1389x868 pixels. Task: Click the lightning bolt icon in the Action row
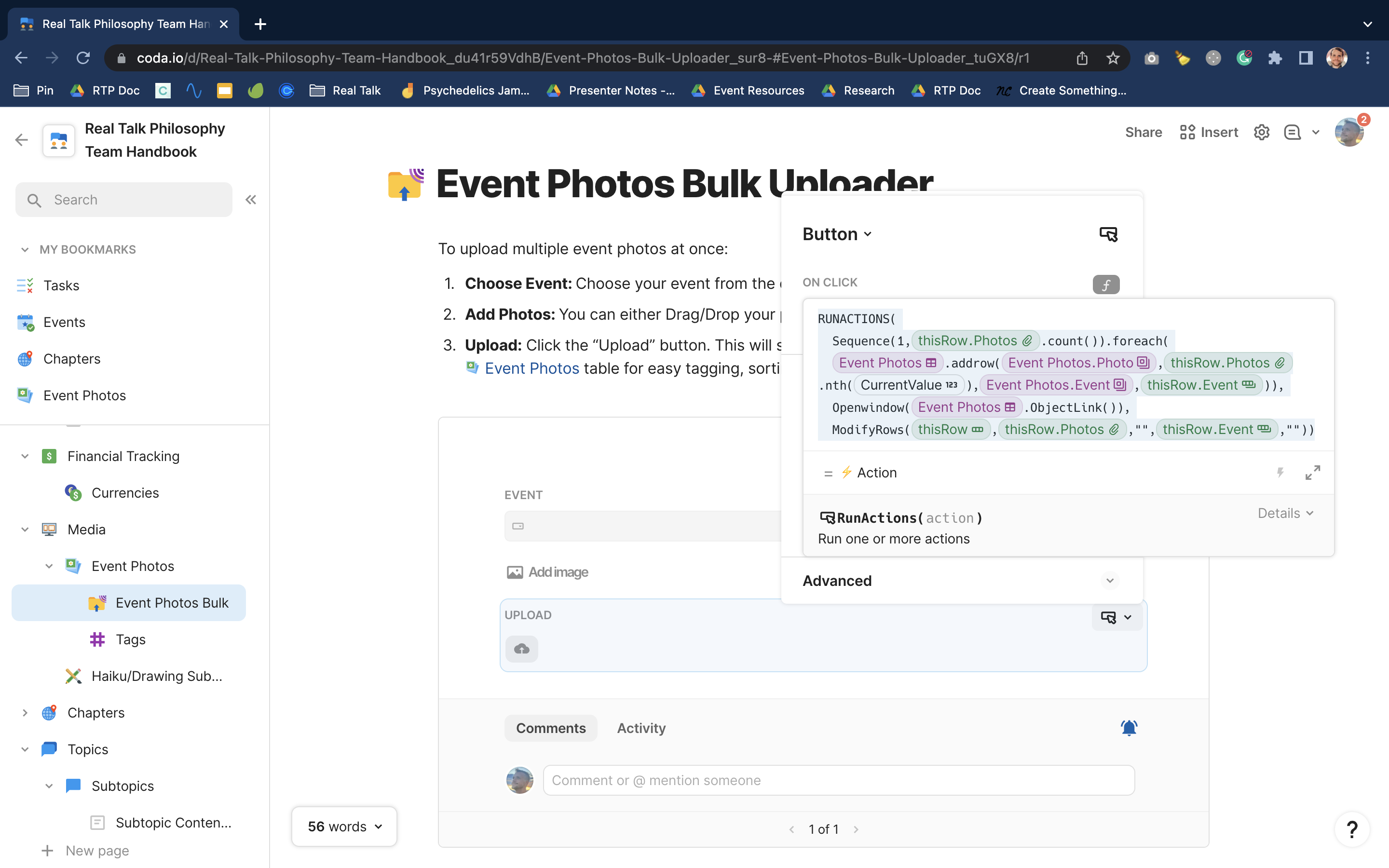1280,473
